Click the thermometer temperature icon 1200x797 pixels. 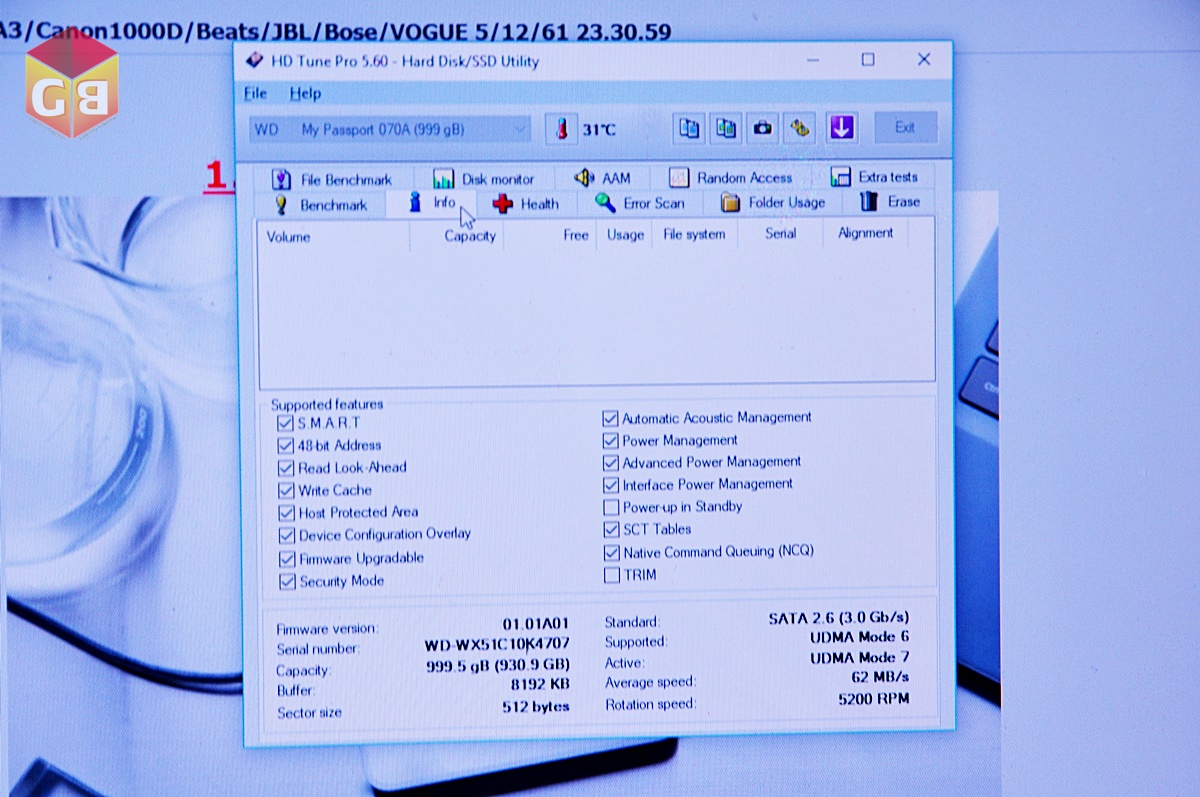[x=563, y=129]
